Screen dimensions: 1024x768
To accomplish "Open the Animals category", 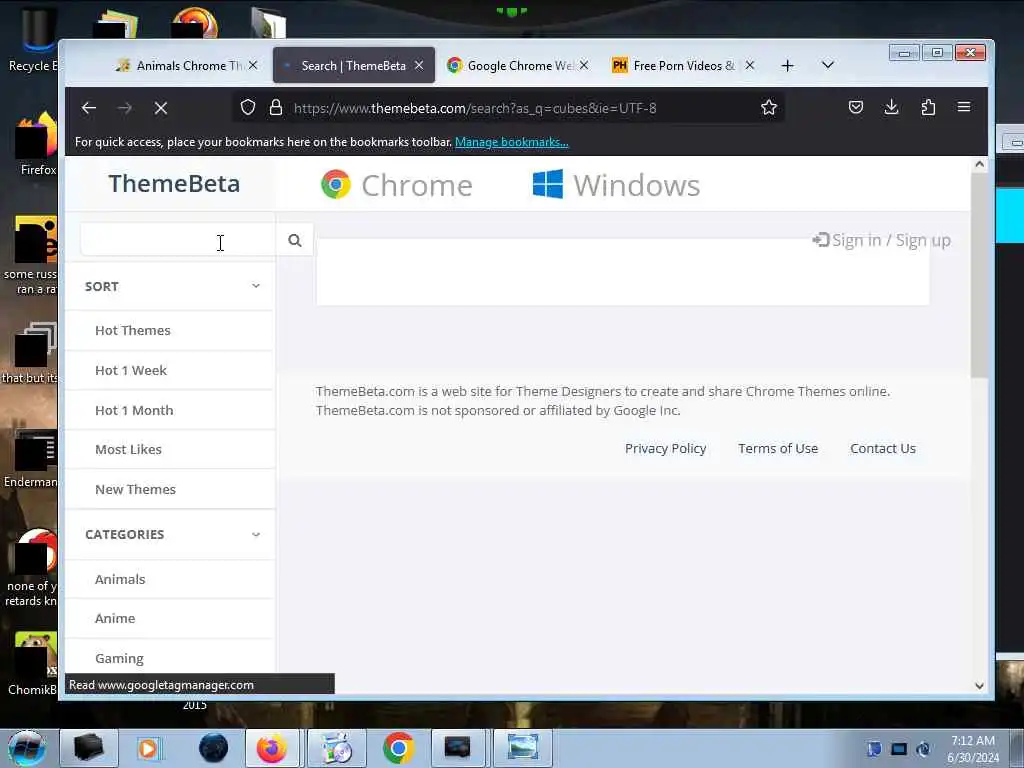I will 120,579.
